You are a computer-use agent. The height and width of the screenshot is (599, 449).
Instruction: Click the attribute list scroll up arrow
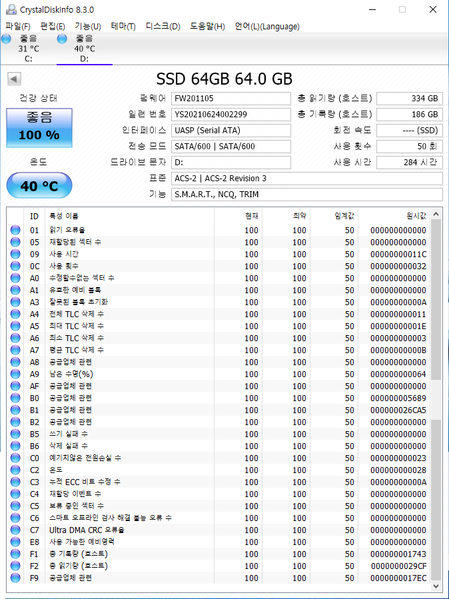[436, 214]
